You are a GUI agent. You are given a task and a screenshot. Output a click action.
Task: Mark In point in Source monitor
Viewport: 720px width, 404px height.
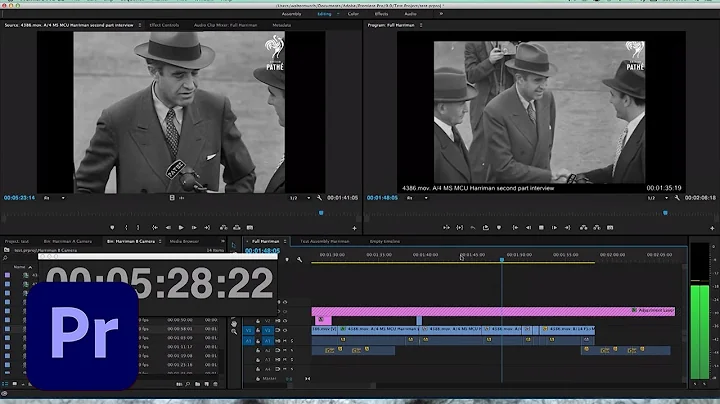126,228
